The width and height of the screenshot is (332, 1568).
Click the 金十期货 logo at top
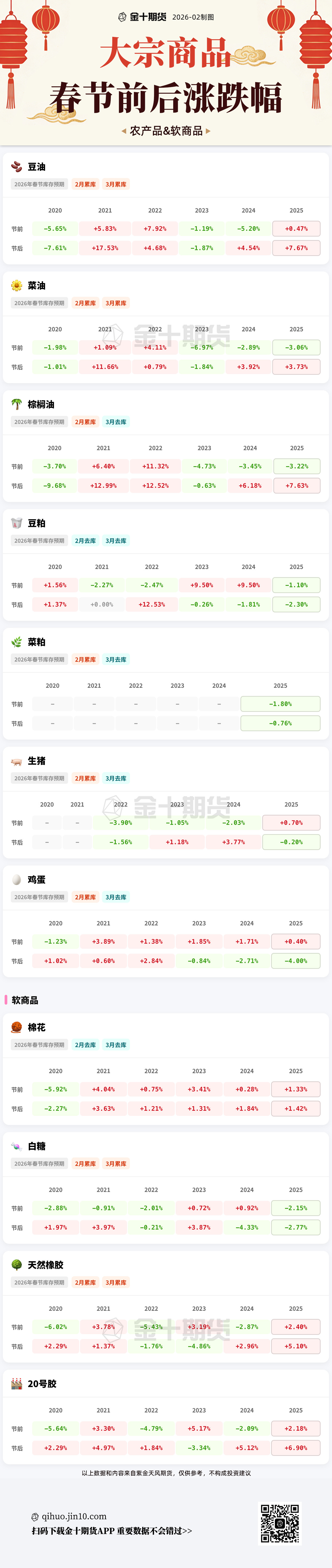click(142, 17)
